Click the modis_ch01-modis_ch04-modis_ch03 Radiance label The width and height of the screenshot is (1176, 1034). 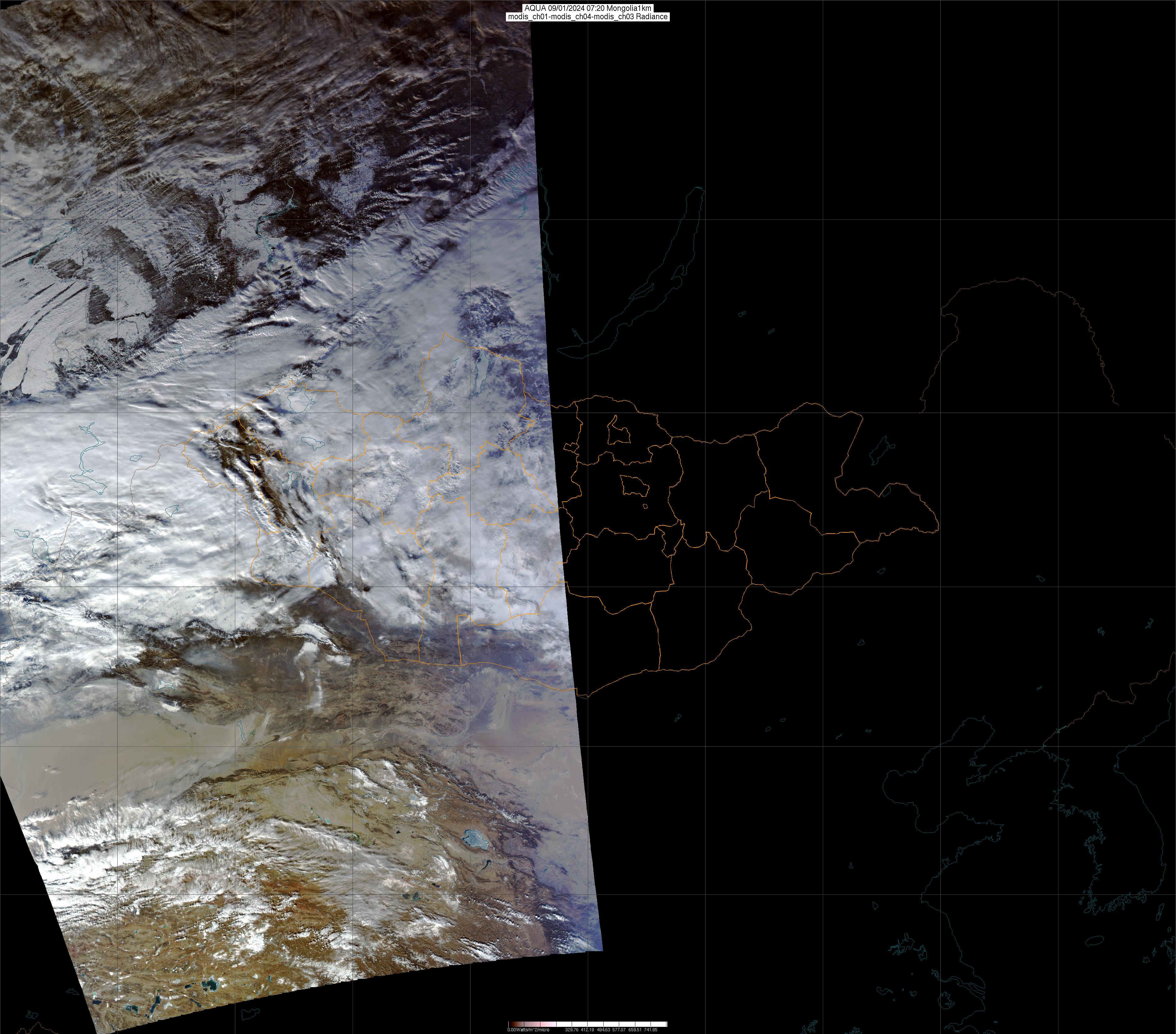(588, 17)
